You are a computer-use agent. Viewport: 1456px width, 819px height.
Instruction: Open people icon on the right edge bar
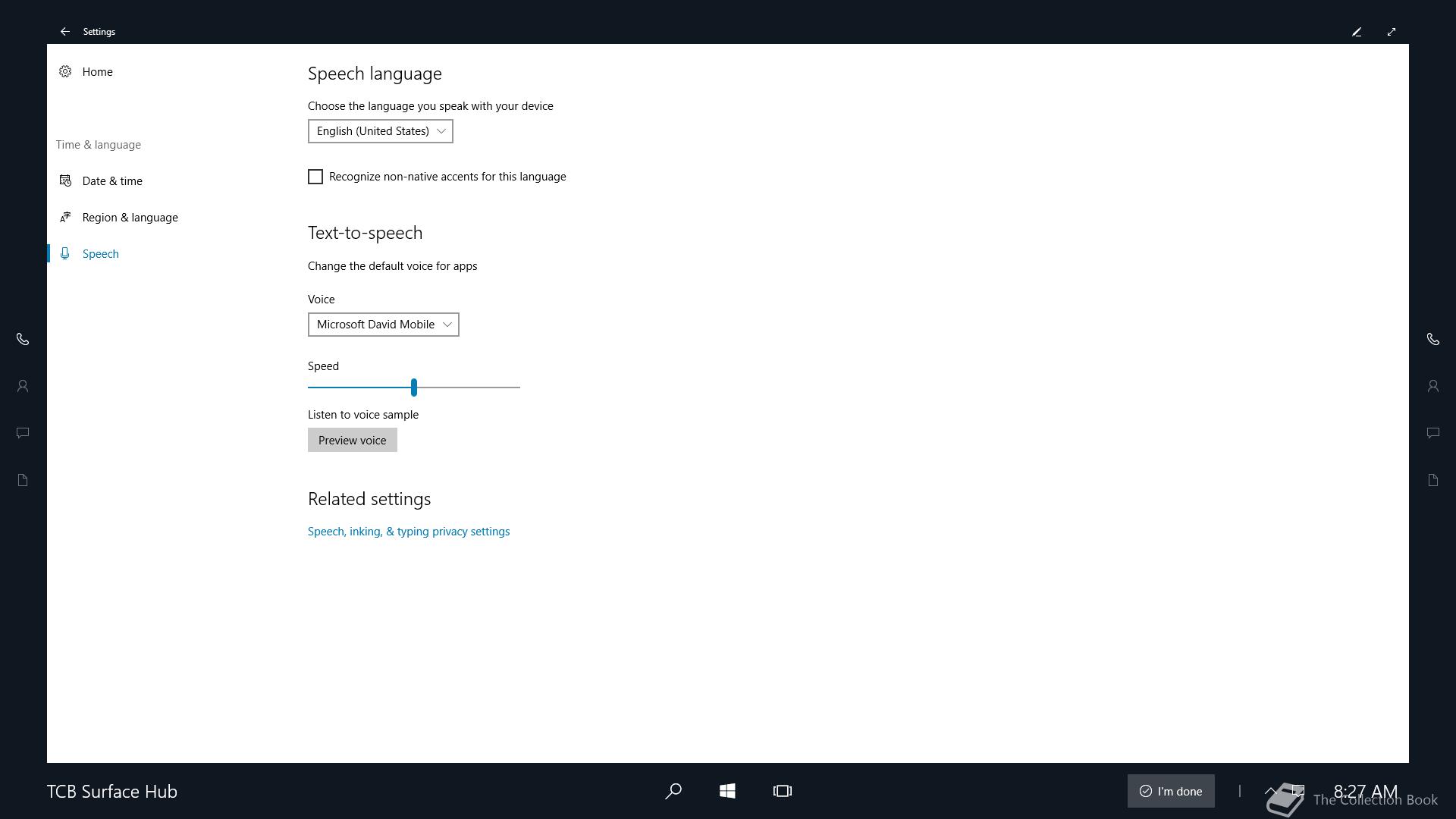click(1433, 386)
